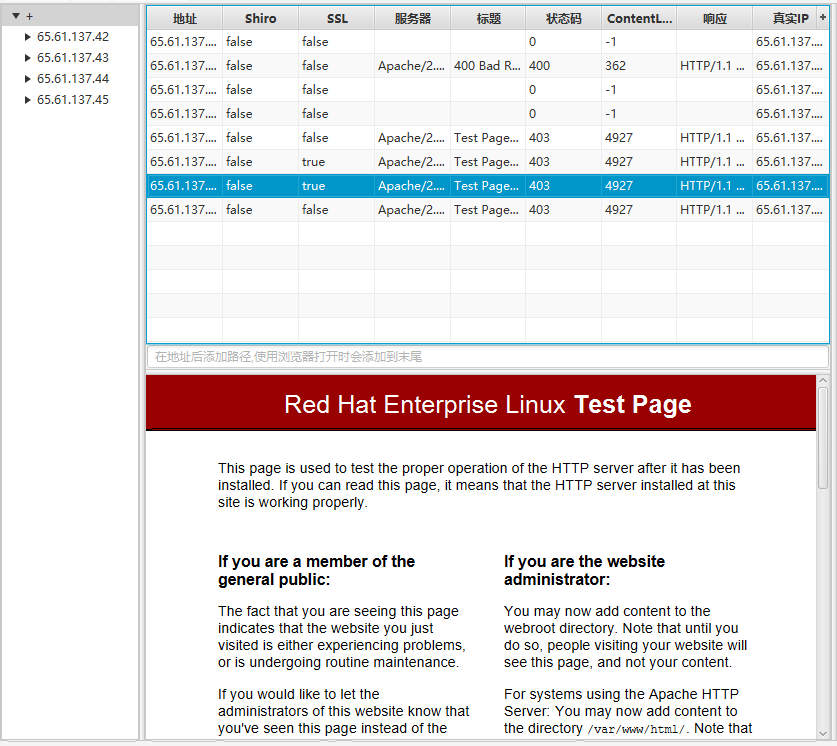Click the ContentLength cell showing 362
The width and height of the screenshot is (837, 746).
tap(639, 66)
